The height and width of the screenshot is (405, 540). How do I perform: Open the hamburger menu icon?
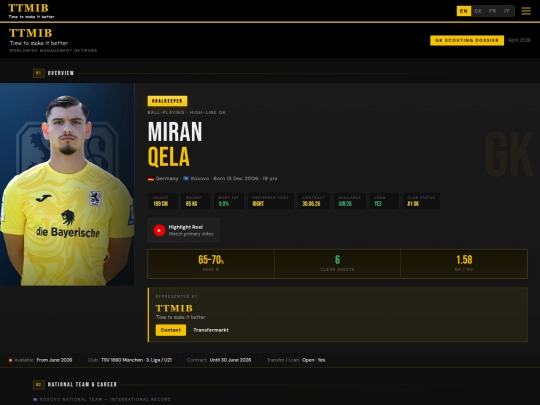(x=526, y=11)
